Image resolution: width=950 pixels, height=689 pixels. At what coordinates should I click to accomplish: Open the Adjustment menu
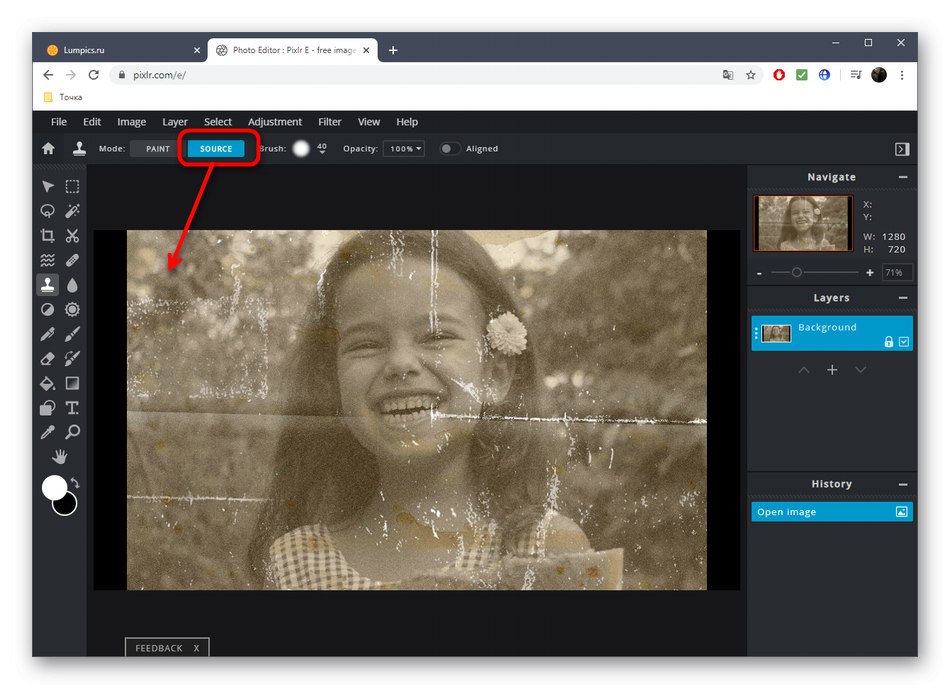(274, 122)
